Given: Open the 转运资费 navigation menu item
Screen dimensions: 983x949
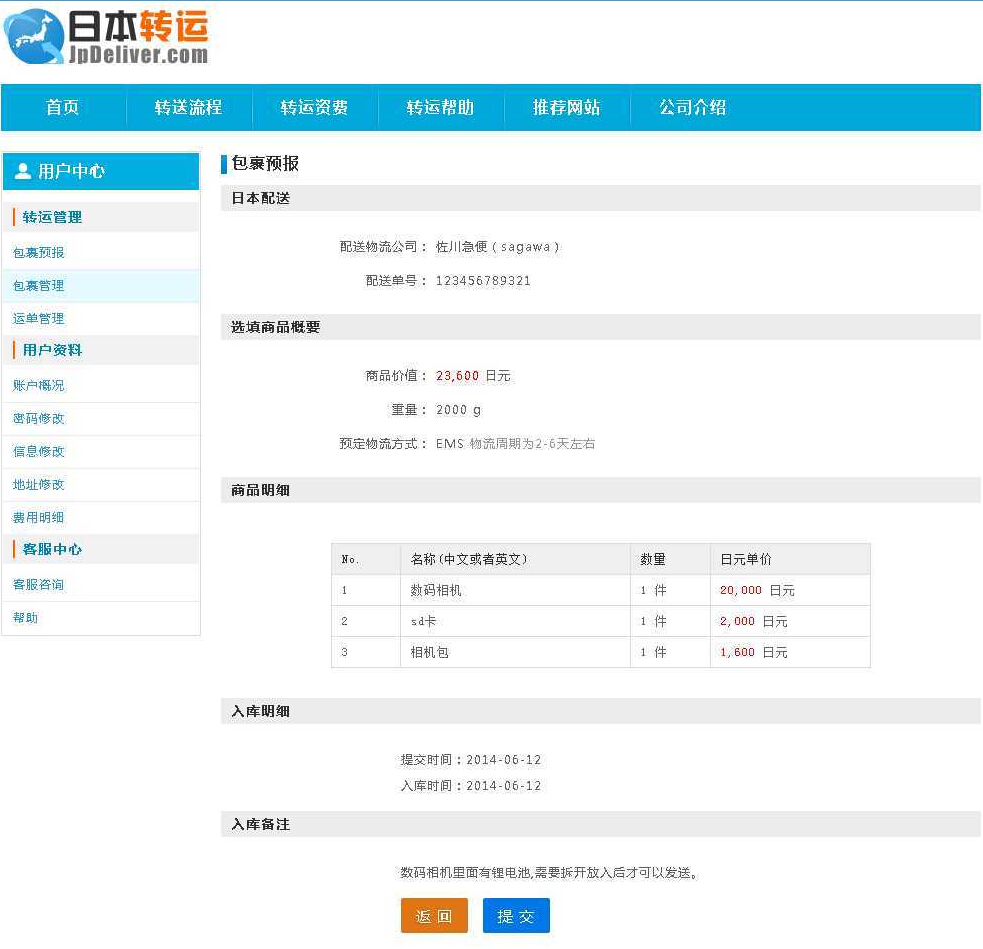Looking at the screenshot, I should tap(315, 108).
